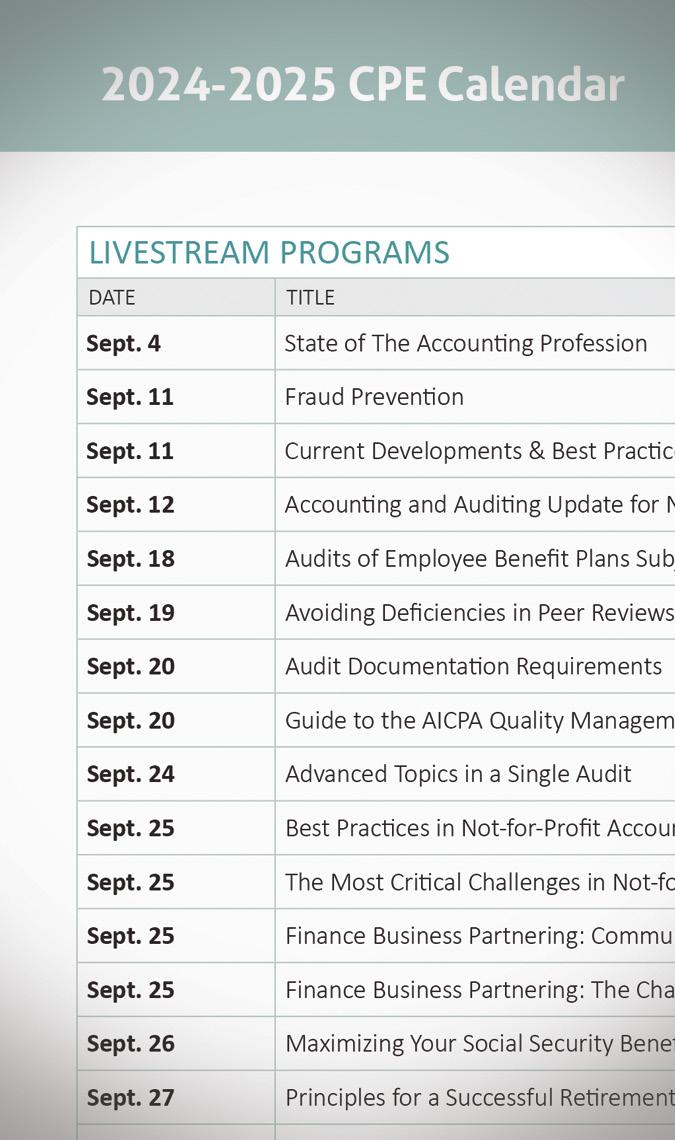The height and width of the screenshot is (1140, 675).
Task: Click Principles for a Successful Retirement
Action: pos(478,1098)
